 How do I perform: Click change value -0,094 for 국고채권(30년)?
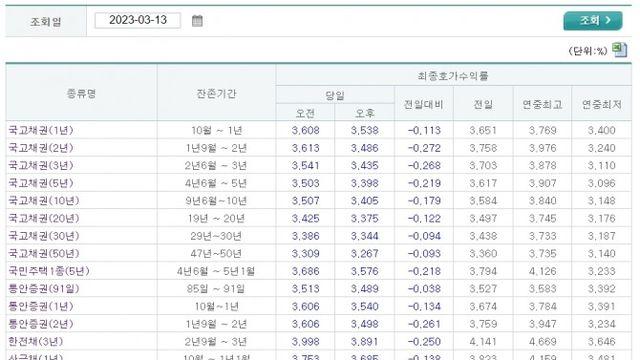click(424, 236)
